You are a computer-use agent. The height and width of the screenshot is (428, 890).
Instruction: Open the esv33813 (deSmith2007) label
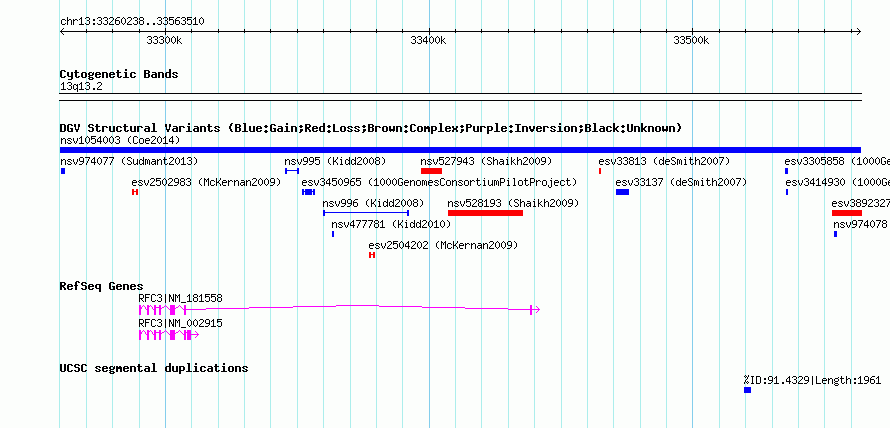pyautogui.click(x=664, y=161)
